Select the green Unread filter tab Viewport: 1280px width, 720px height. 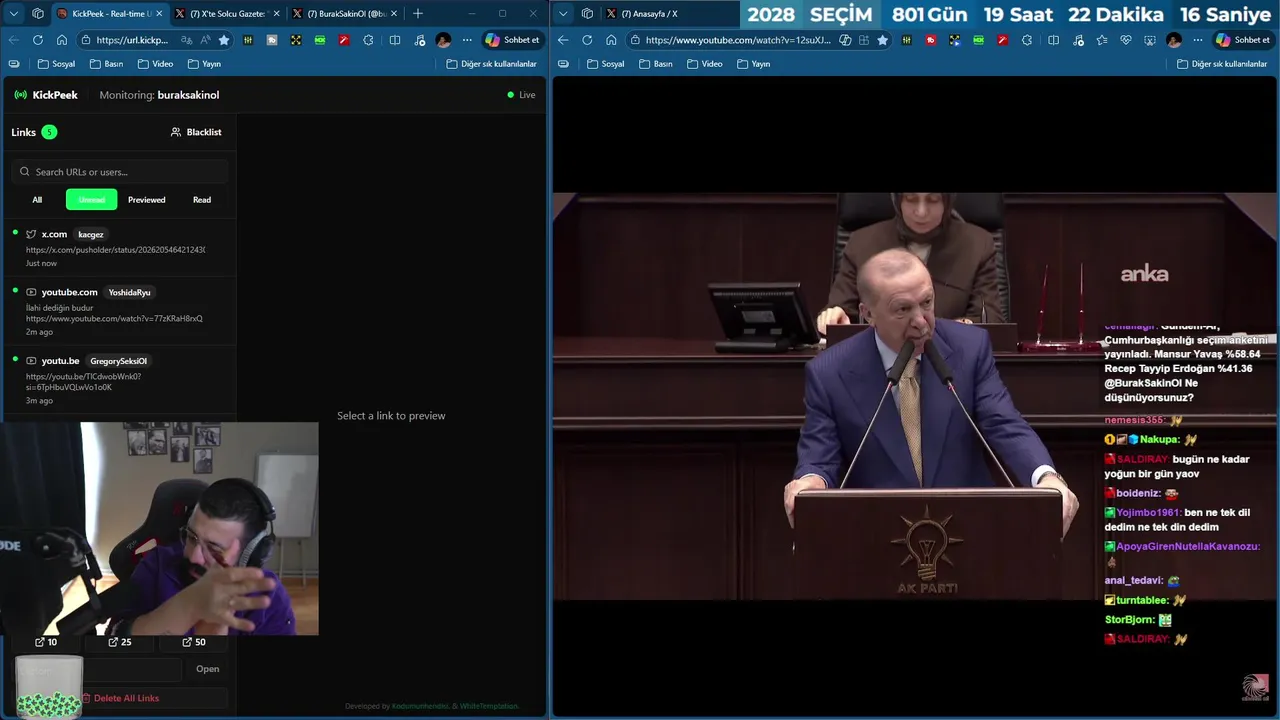point(92,200)
